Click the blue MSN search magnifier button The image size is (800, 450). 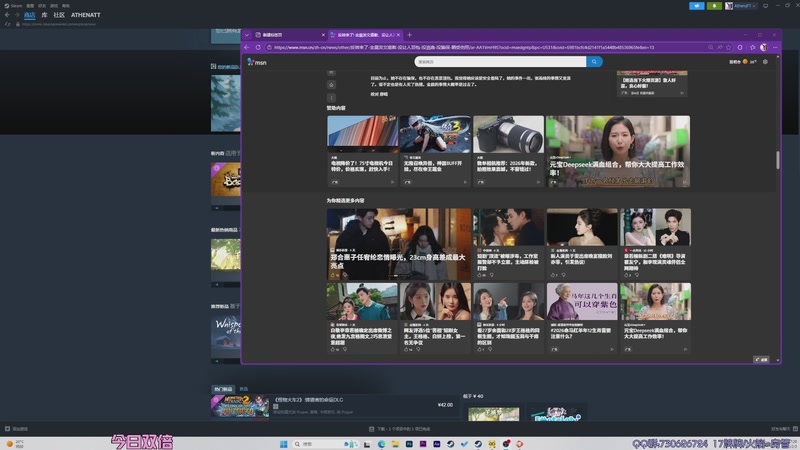point(594,62)
